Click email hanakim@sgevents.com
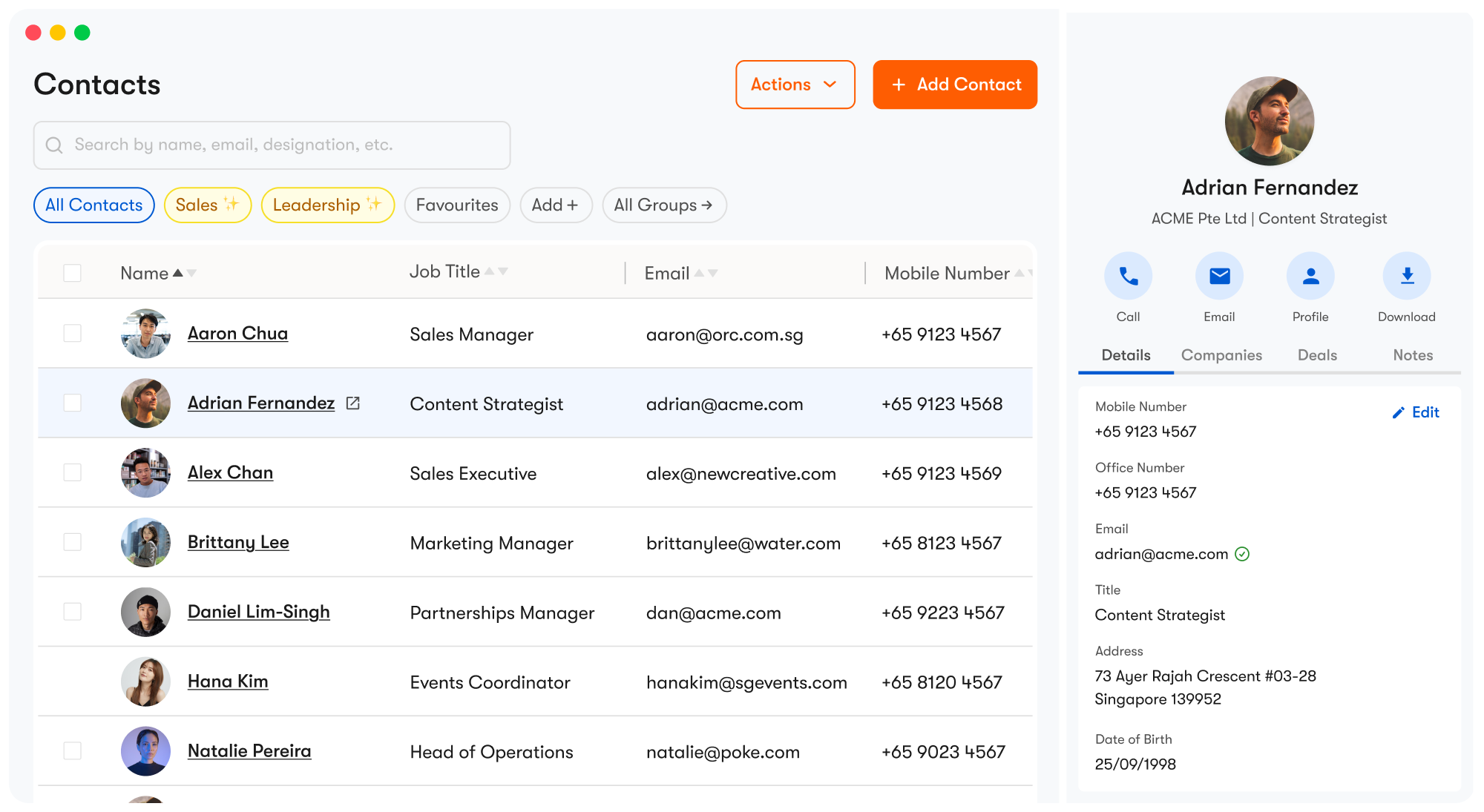 (746, 683)
